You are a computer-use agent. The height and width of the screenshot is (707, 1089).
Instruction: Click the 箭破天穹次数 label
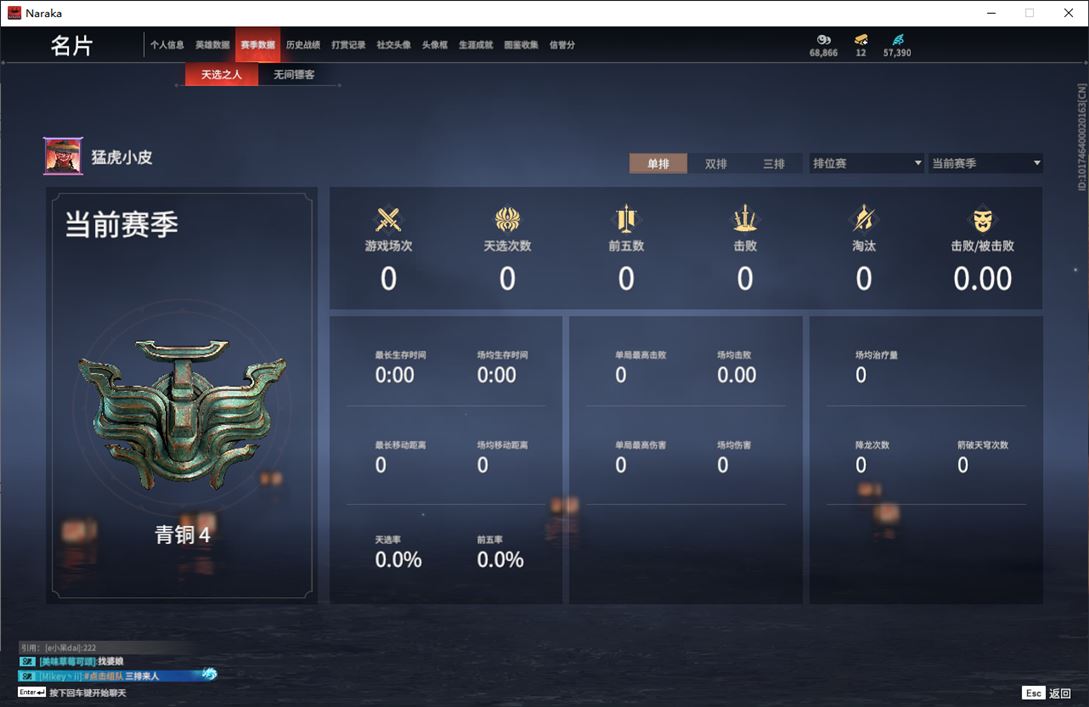pyautogui.click(x=983, y=445)
